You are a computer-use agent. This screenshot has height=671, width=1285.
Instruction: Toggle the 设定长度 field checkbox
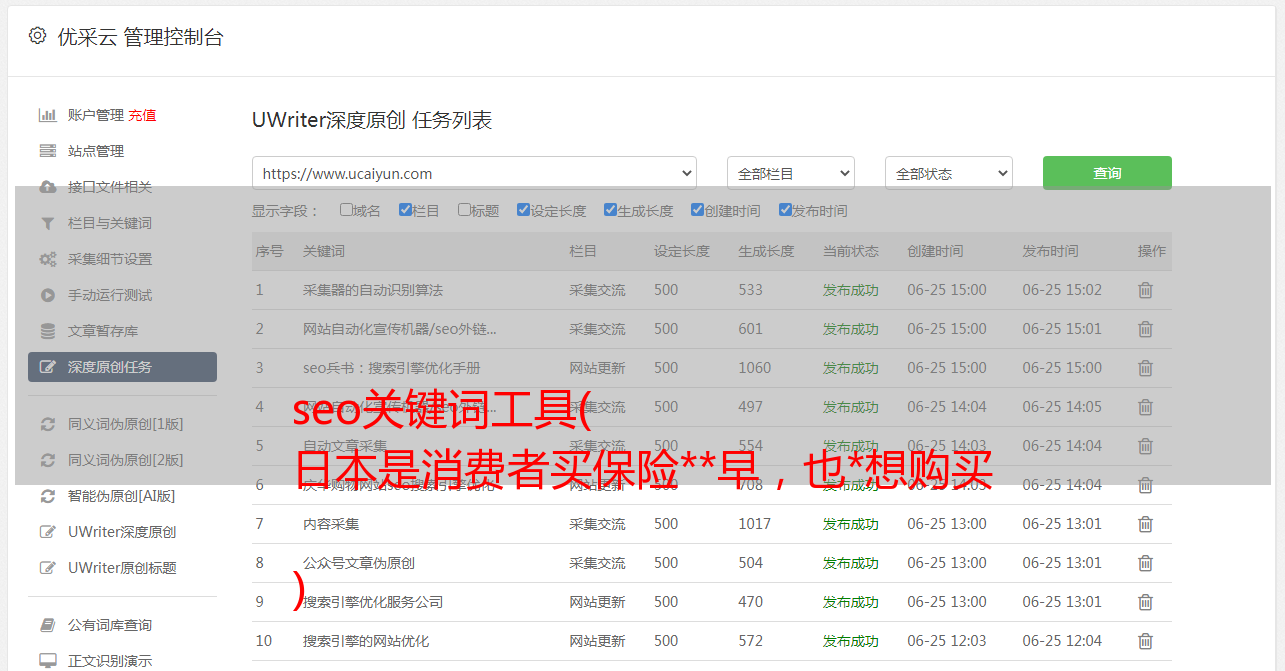point(523,210)
